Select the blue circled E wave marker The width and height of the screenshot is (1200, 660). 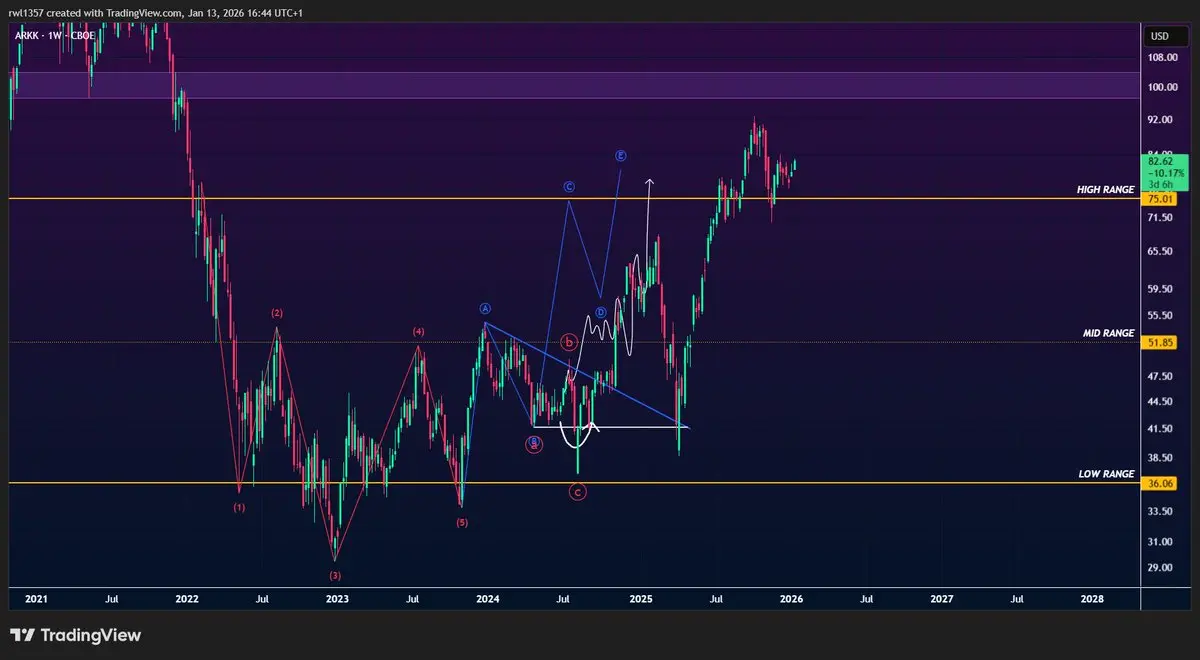(621, 156)
